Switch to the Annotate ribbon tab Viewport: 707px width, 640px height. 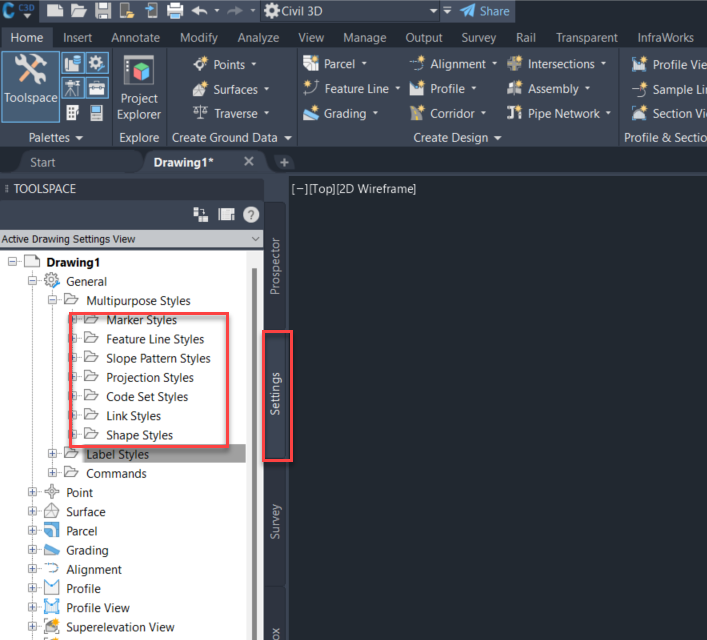[135, 37]
